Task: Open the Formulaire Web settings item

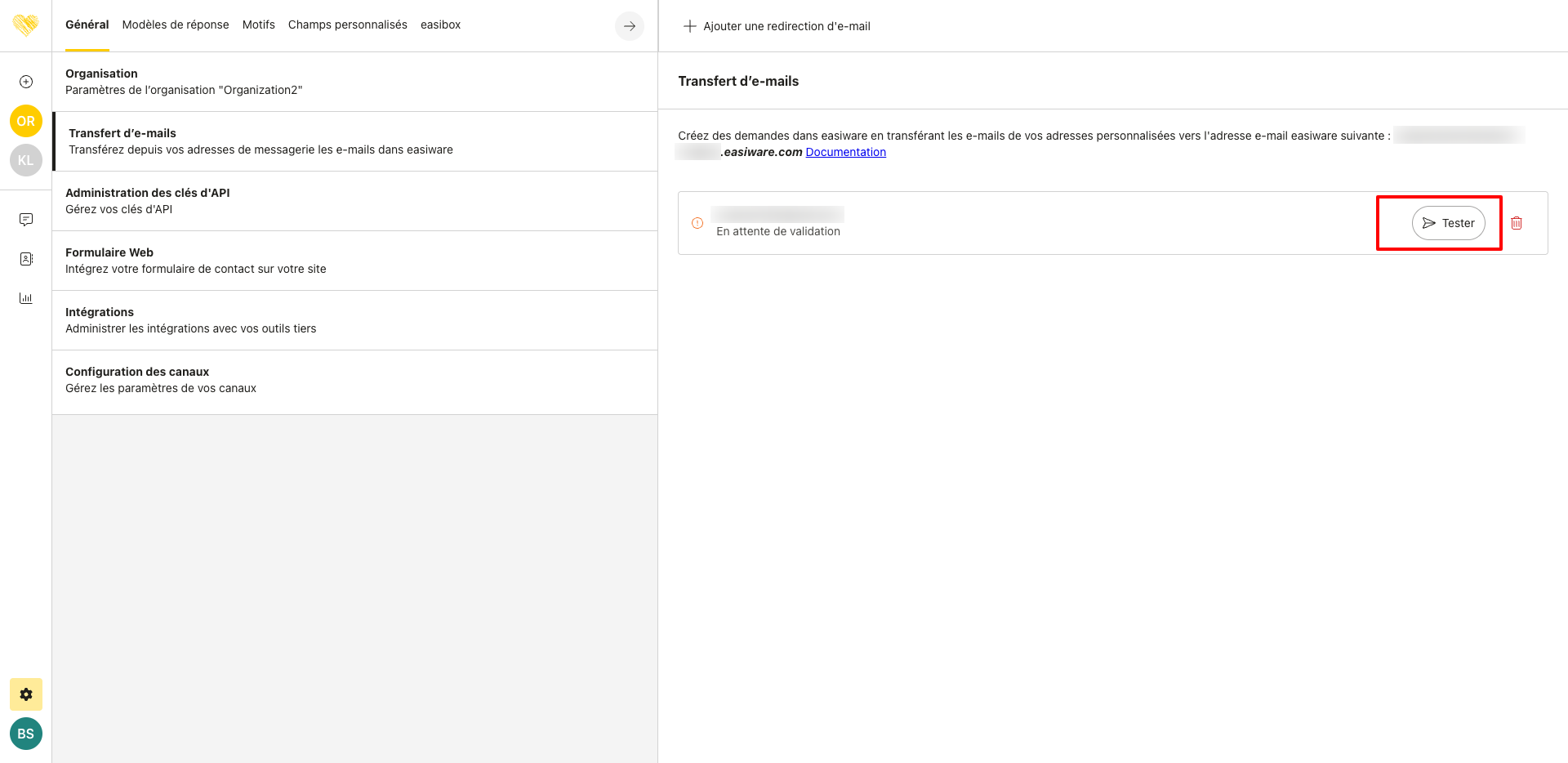Action: pyautogui.click(x=354, y=261)
